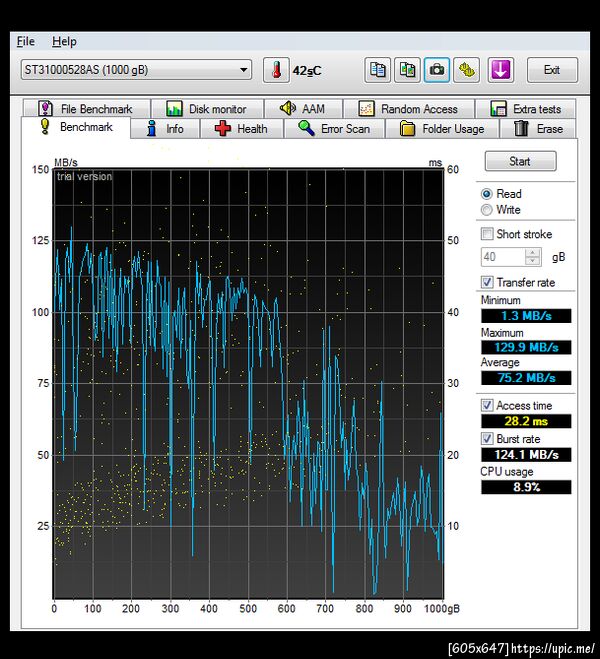Enable the Short stroke checkbox
The image size is (600, 659).
[487, 234]
